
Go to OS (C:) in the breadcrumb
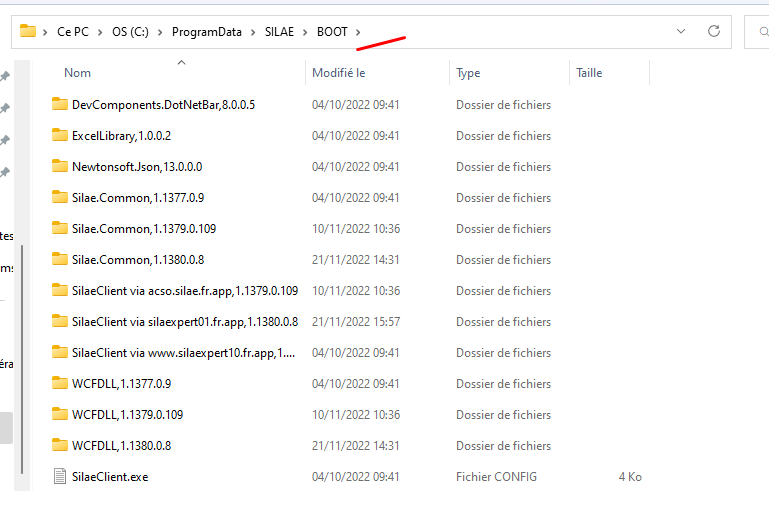point(129,32)
